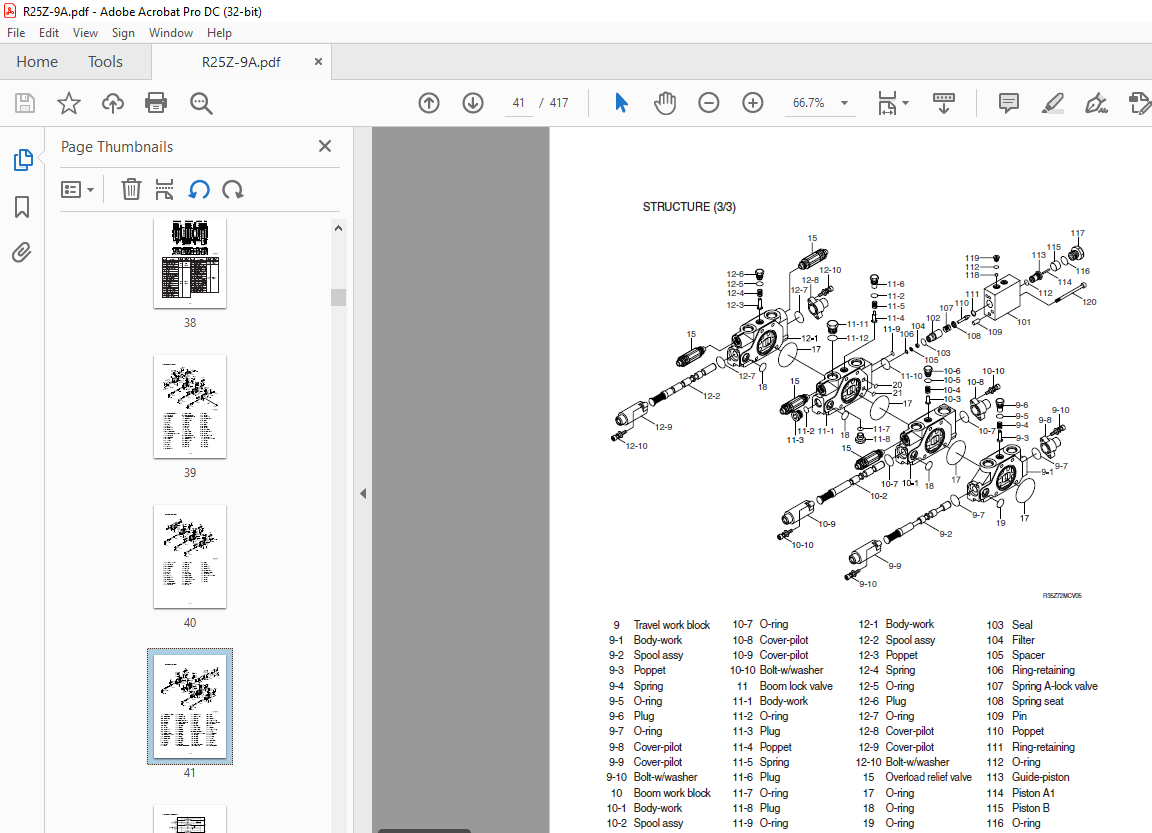Rotate page counterclockwise

199,190
